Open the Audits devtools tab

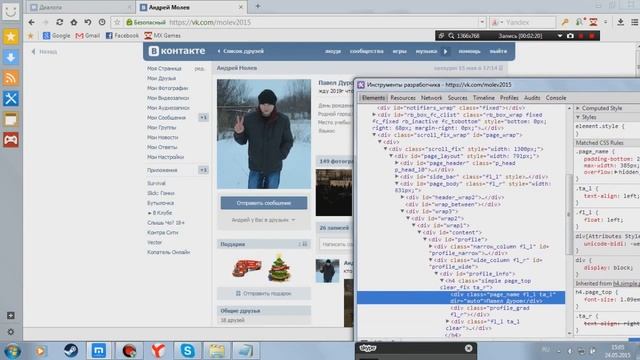tap(532, 98)
